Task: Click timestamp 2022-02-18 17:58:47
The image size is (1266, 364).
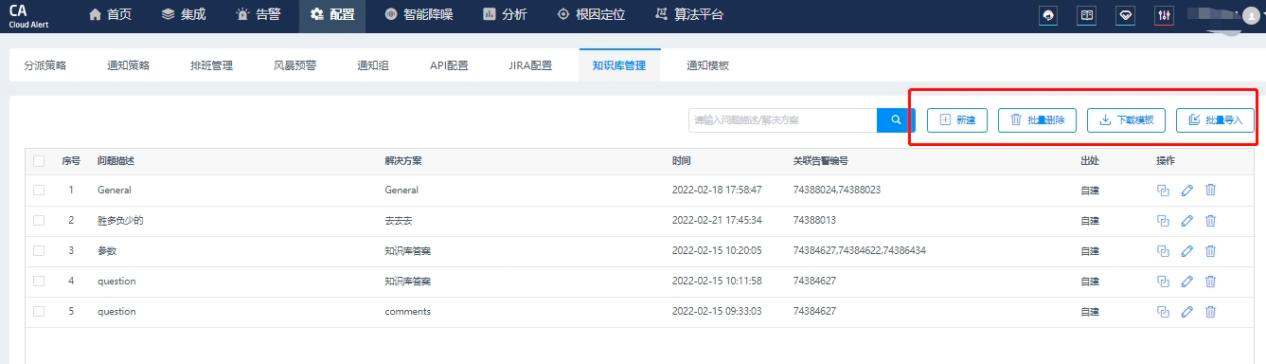Action: pos(717,190)
